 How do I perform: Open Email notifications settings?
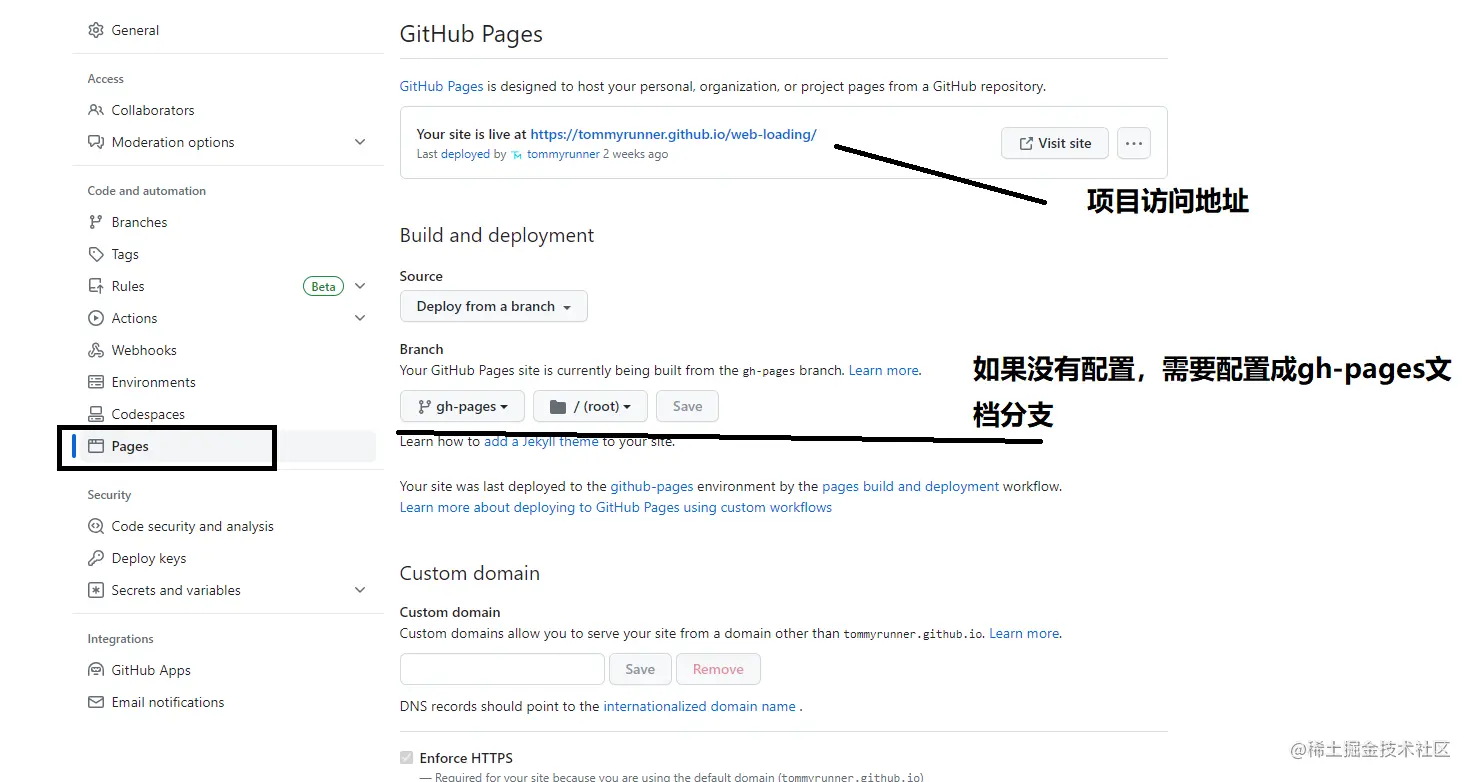[x=168, y=702]
